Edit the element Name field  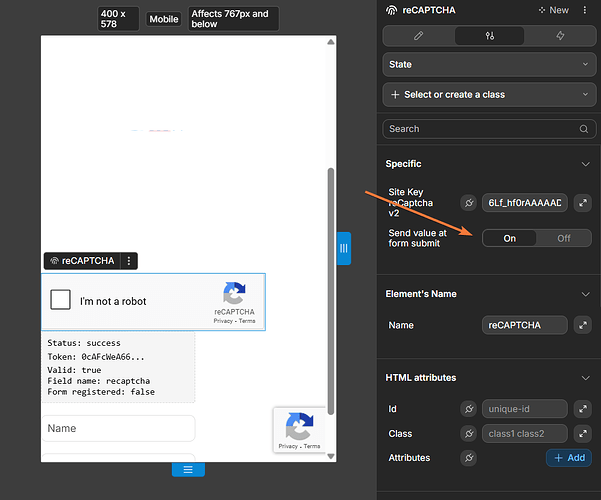pyautogui.click(x=524, y=325)
